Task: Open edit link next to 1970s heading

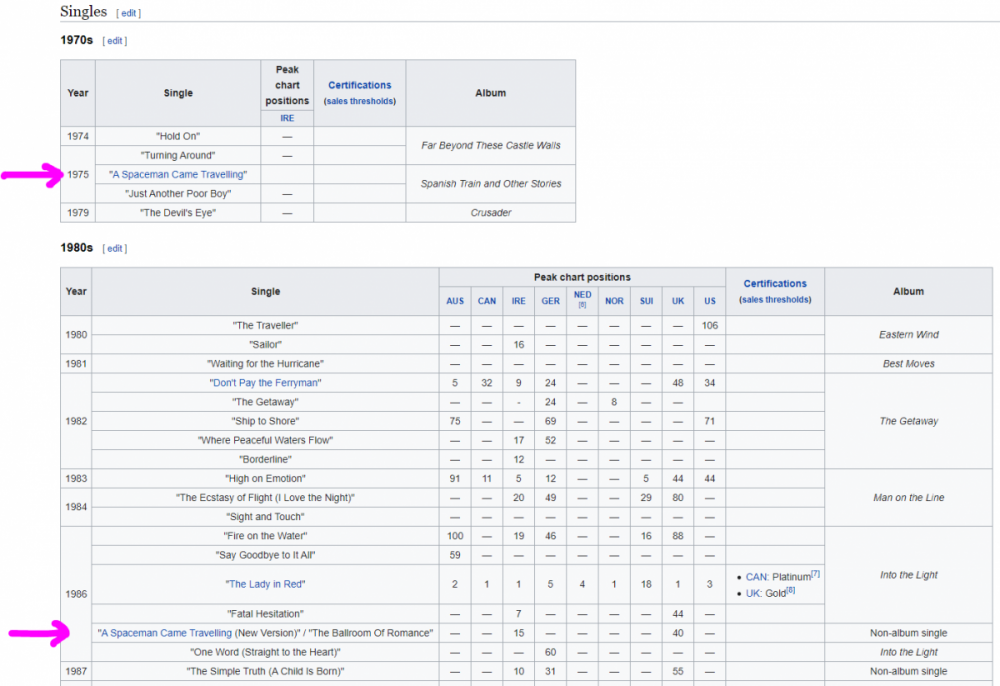Action: point(115,41)
